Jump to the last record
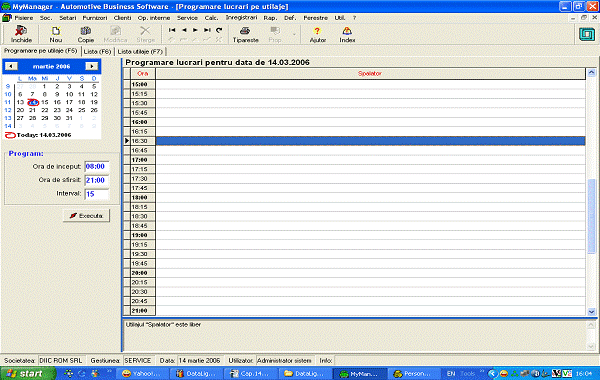Viewport: 600px width, 380px height. pos(207,30)
